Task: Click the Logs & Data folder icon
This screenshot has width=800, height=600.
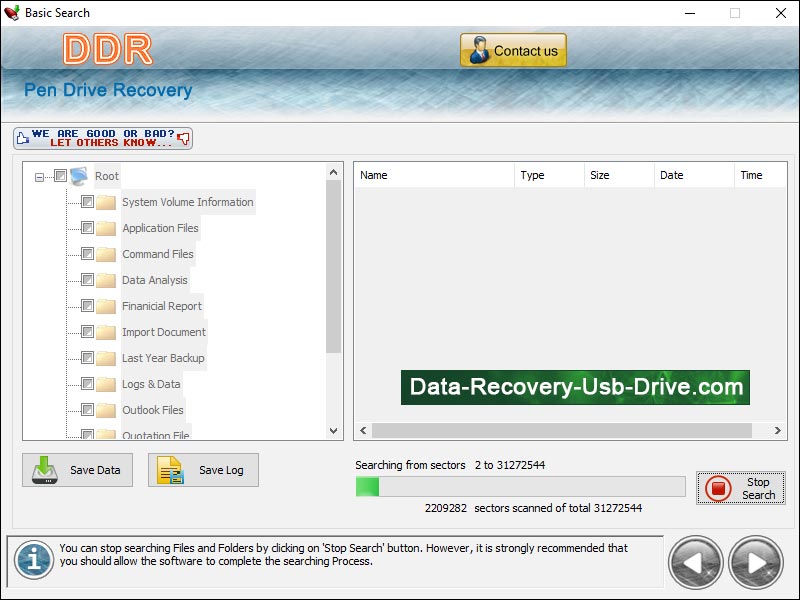Action: [x=106, y=384]
